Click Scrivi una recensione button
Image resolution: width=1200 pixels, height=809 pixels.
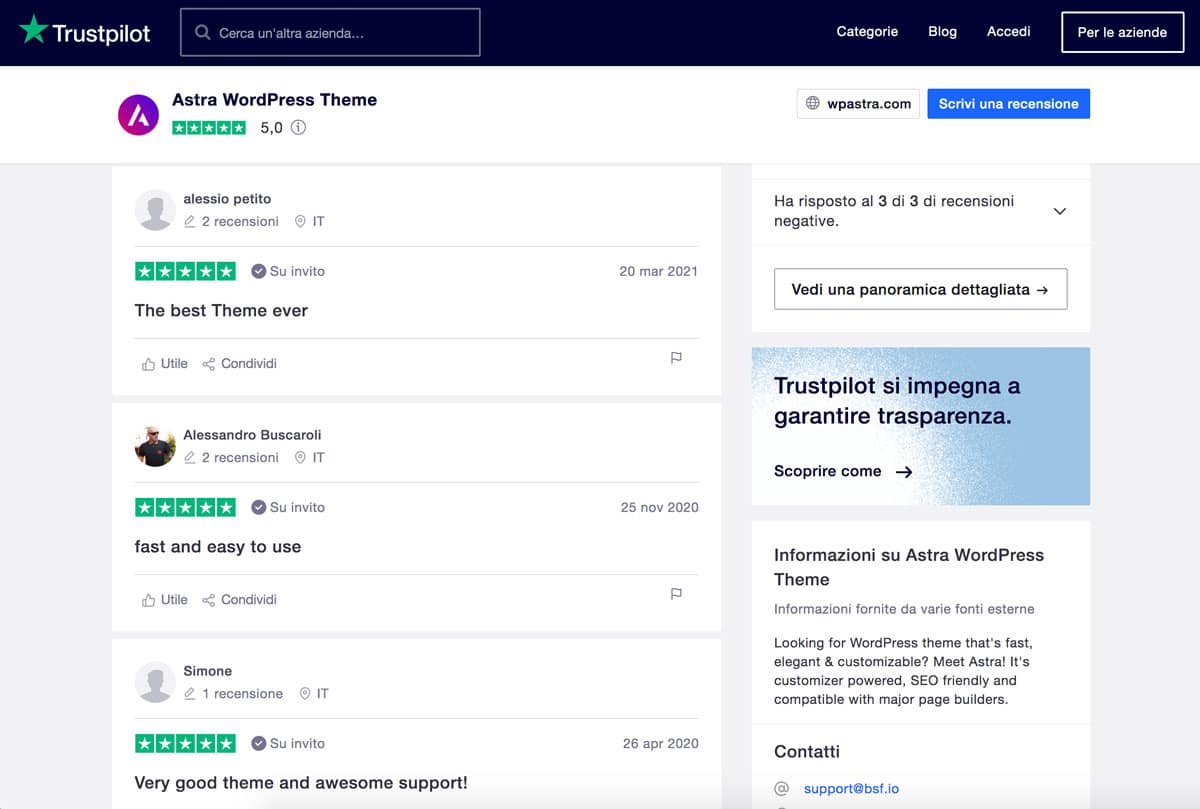tap(1008, 104)
